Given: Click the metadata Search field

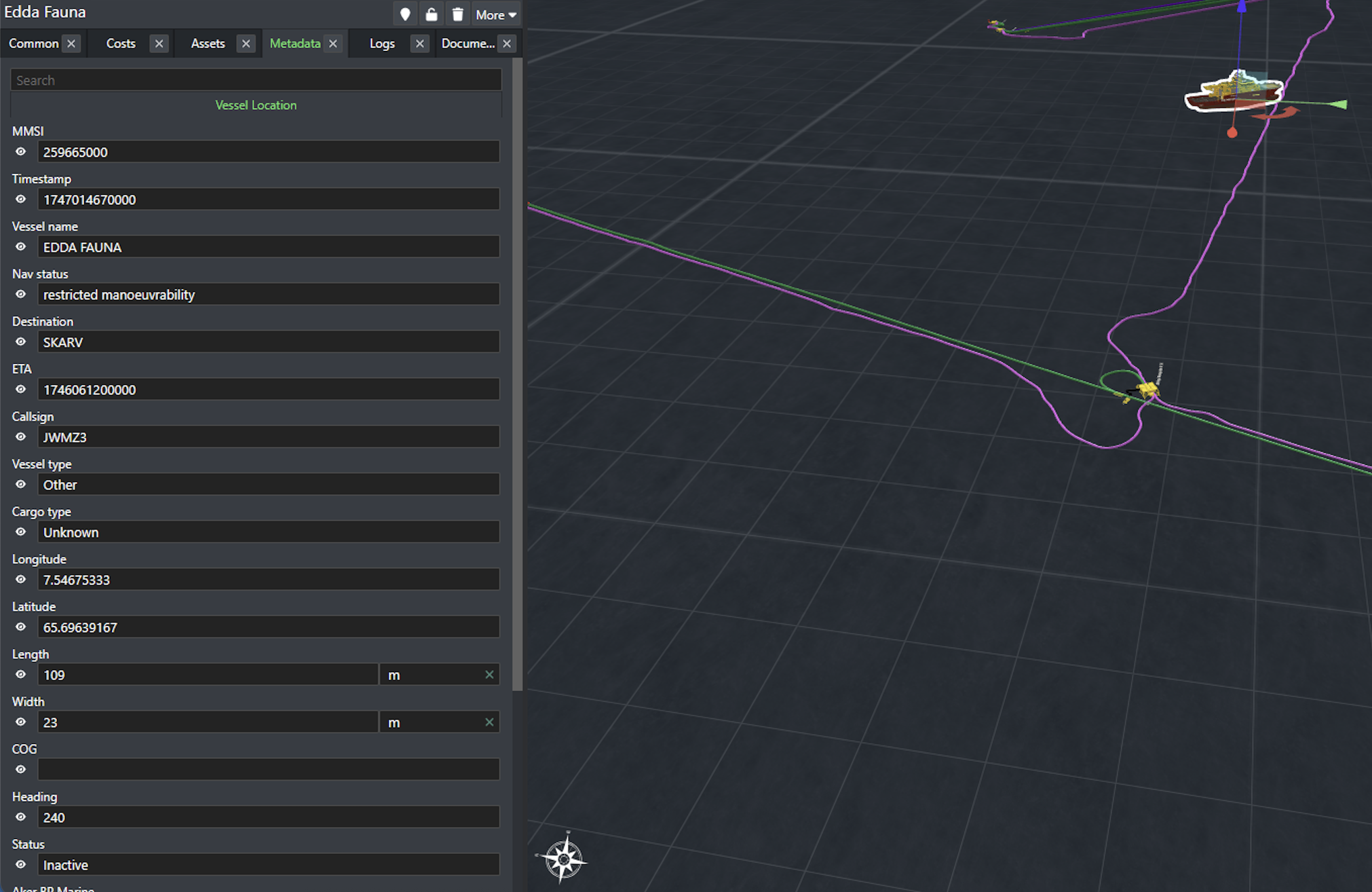Looking at the screenshot, I should click(x=256, y=80).
